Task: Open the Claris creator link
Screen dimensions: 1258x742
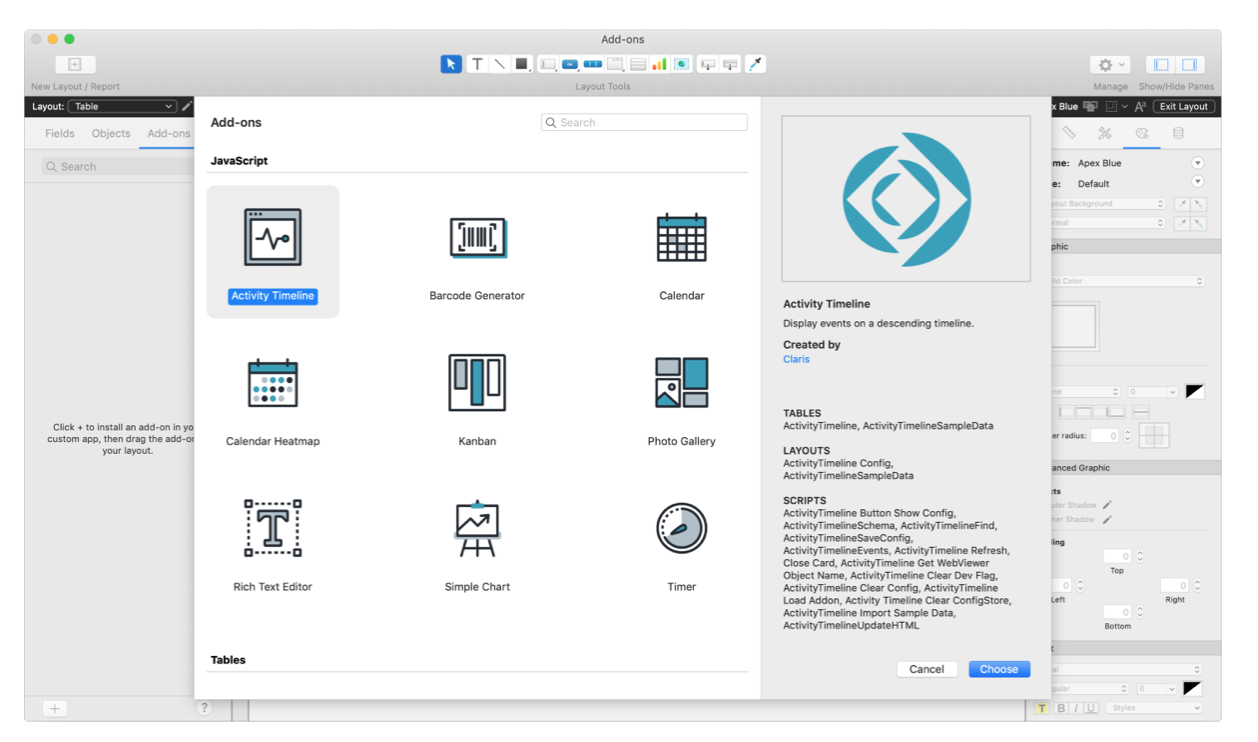Action: tap(796, 359)
